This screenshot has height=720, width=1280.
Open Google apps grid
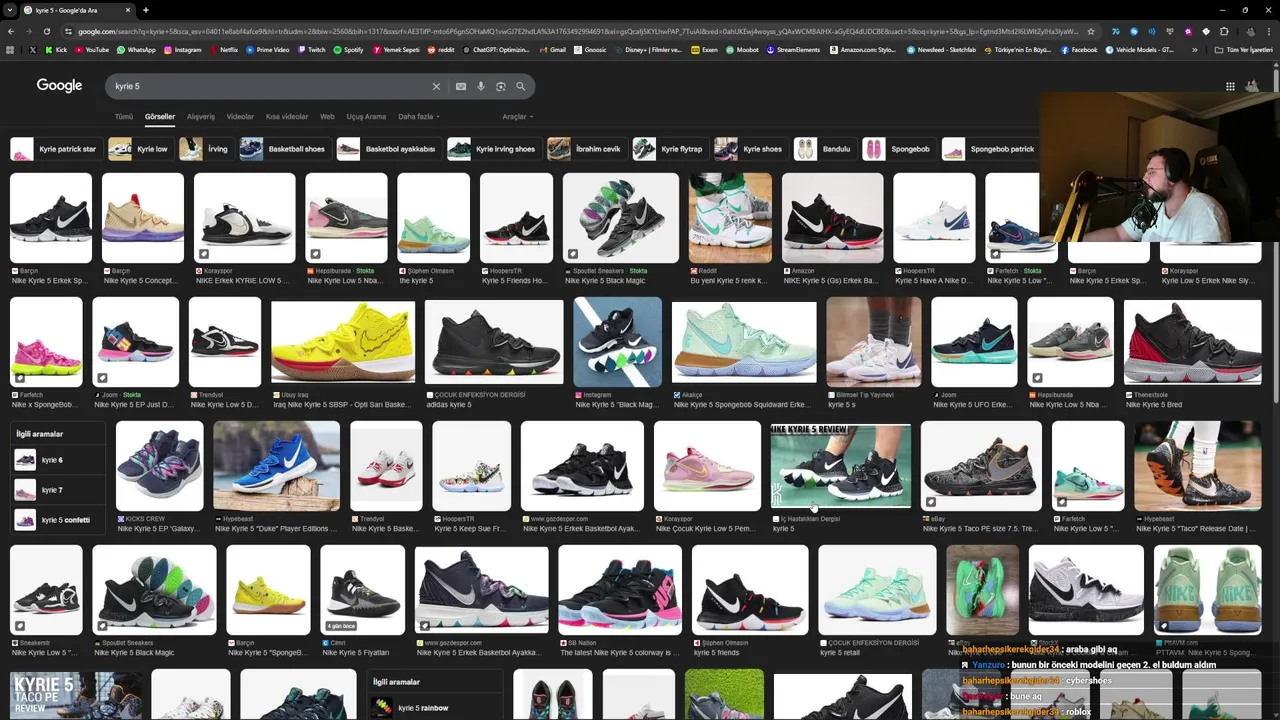[1230, 86]
